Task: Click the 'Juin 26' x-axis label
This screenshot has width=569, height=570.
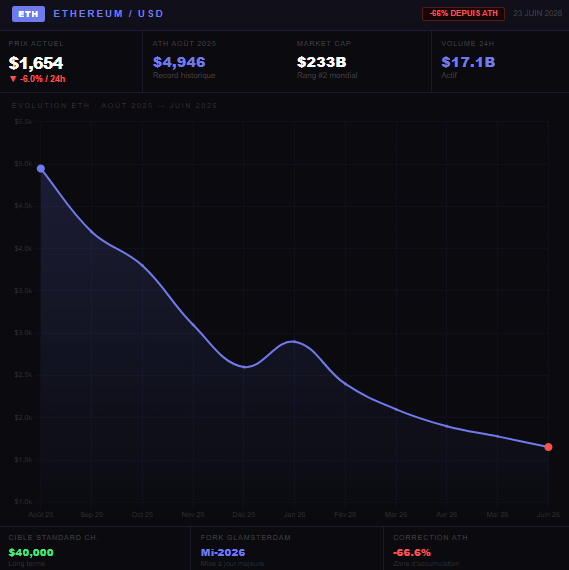Action: (x=548, y=515)
